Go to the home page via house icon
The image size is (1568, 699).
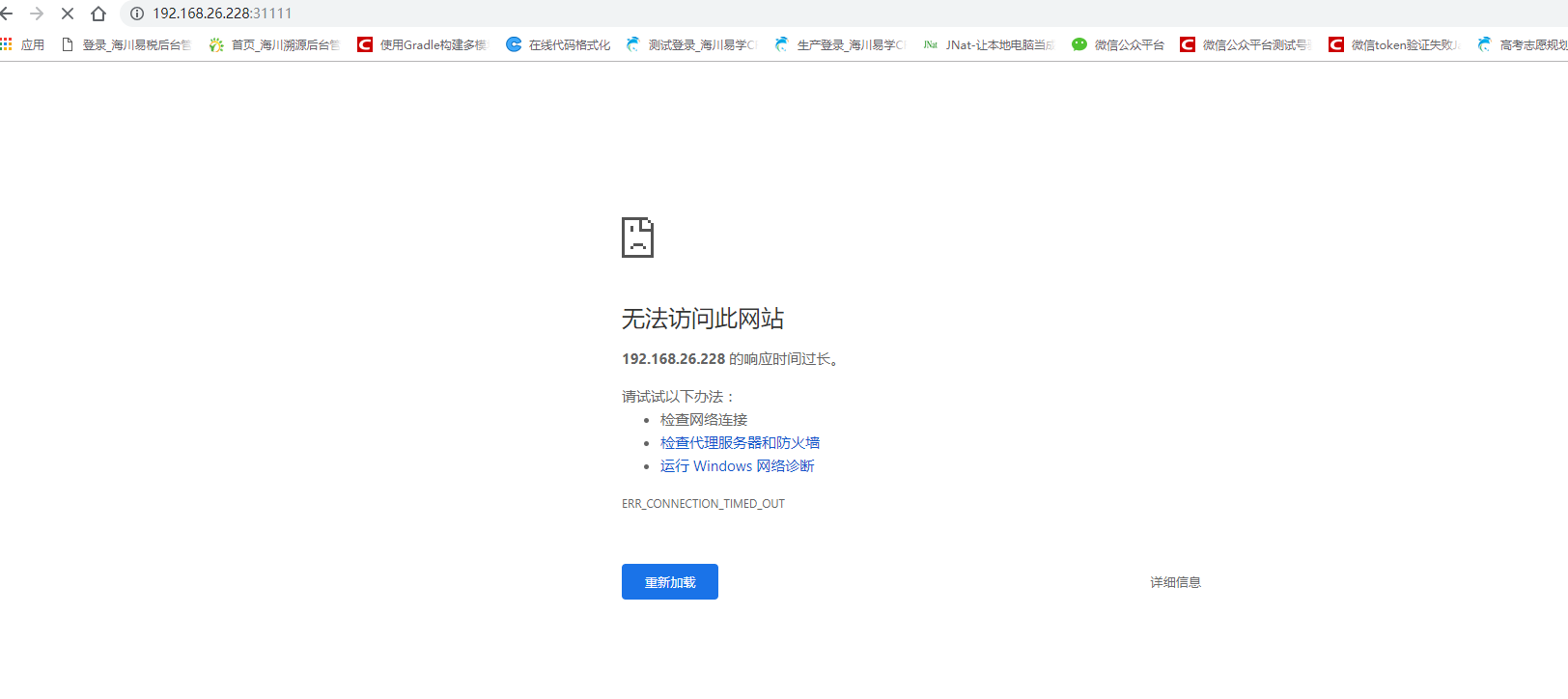[x=98, y=14]
